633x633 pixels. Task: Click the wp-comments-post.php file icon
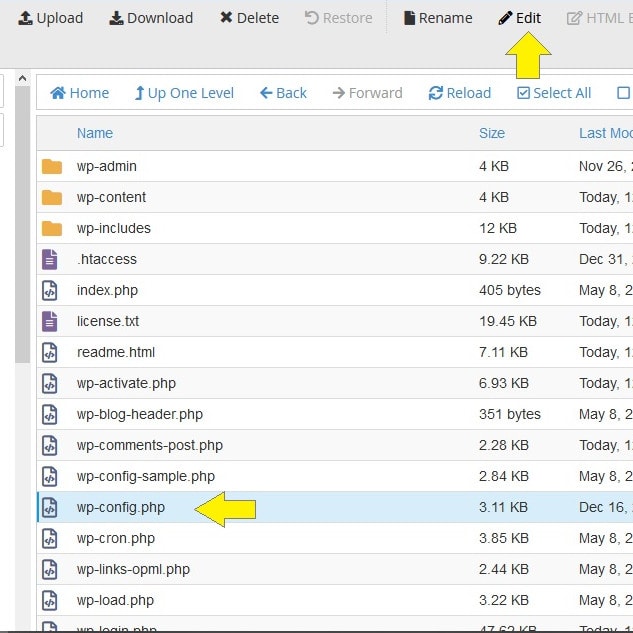tap(50, 446)
